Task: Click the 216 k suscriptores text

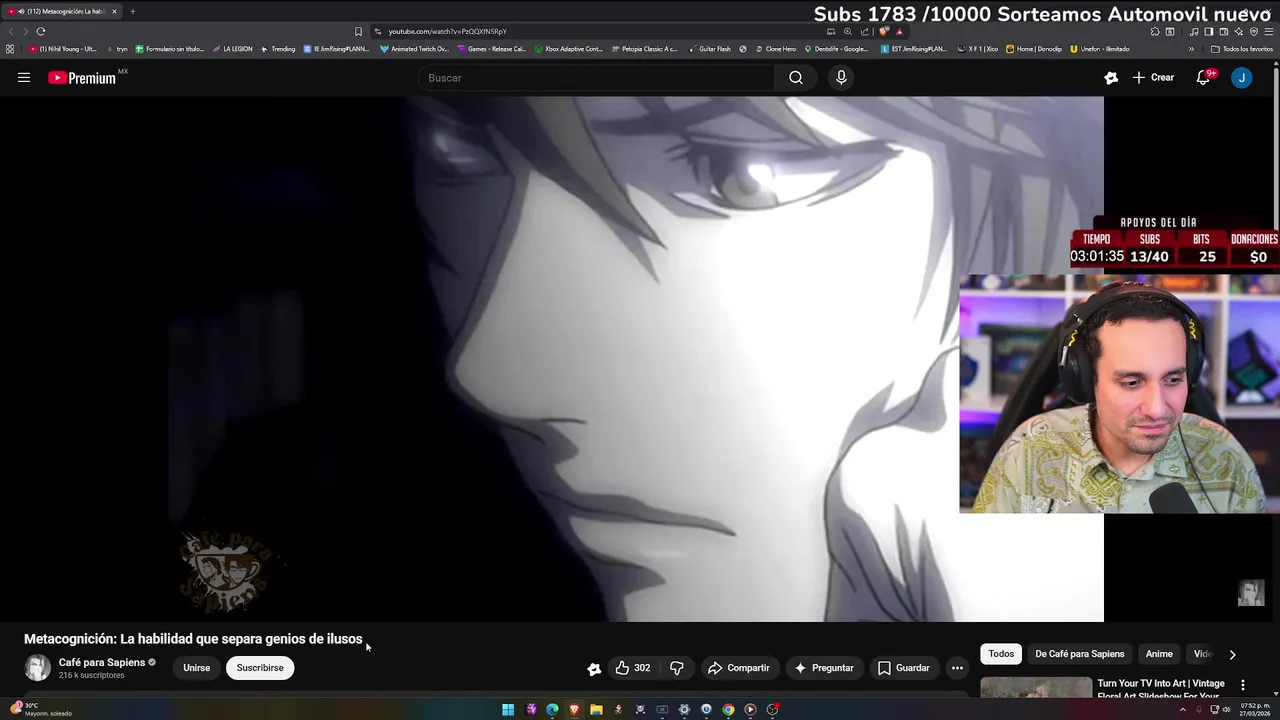Action: (x=91, y=676)
